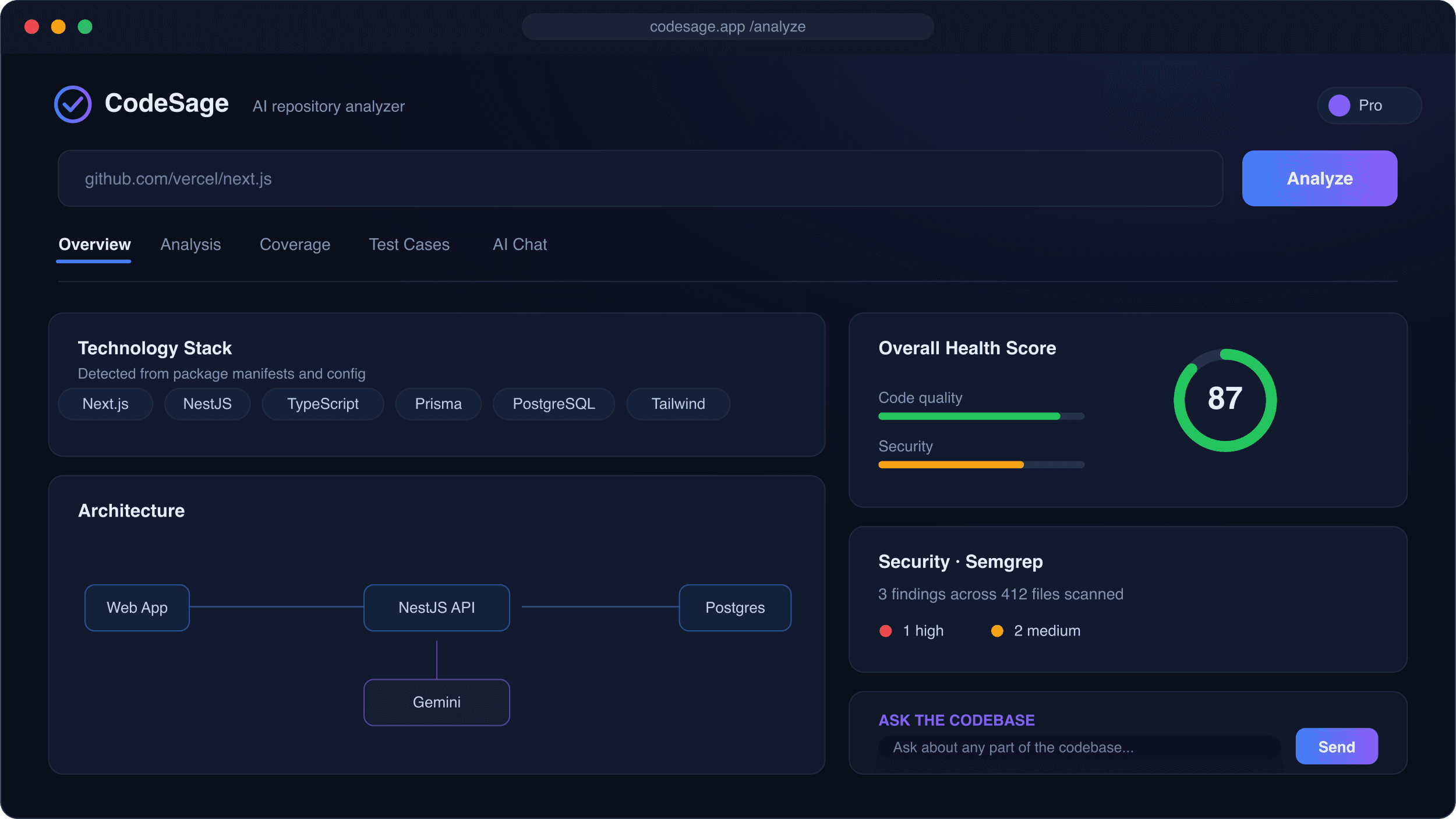The height and width of the screenshot is (819, 1456).
Task: Click the red close window button
Action: 31,27
